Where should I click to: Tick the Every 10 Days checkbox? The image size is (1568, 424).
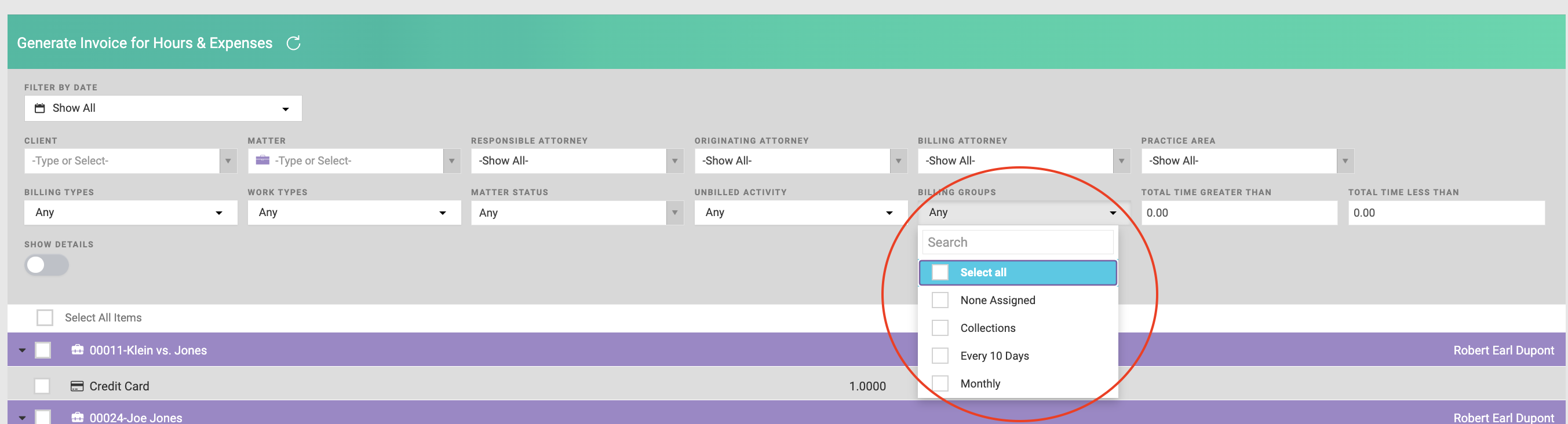pos(940,356)
